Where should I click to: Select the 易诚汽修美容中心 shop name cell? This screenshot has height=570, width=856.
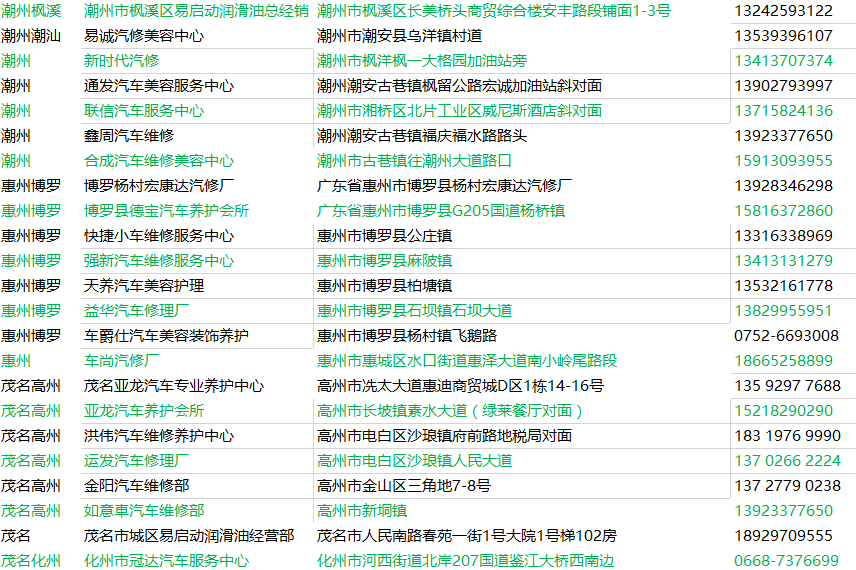[x=144, y=36]
